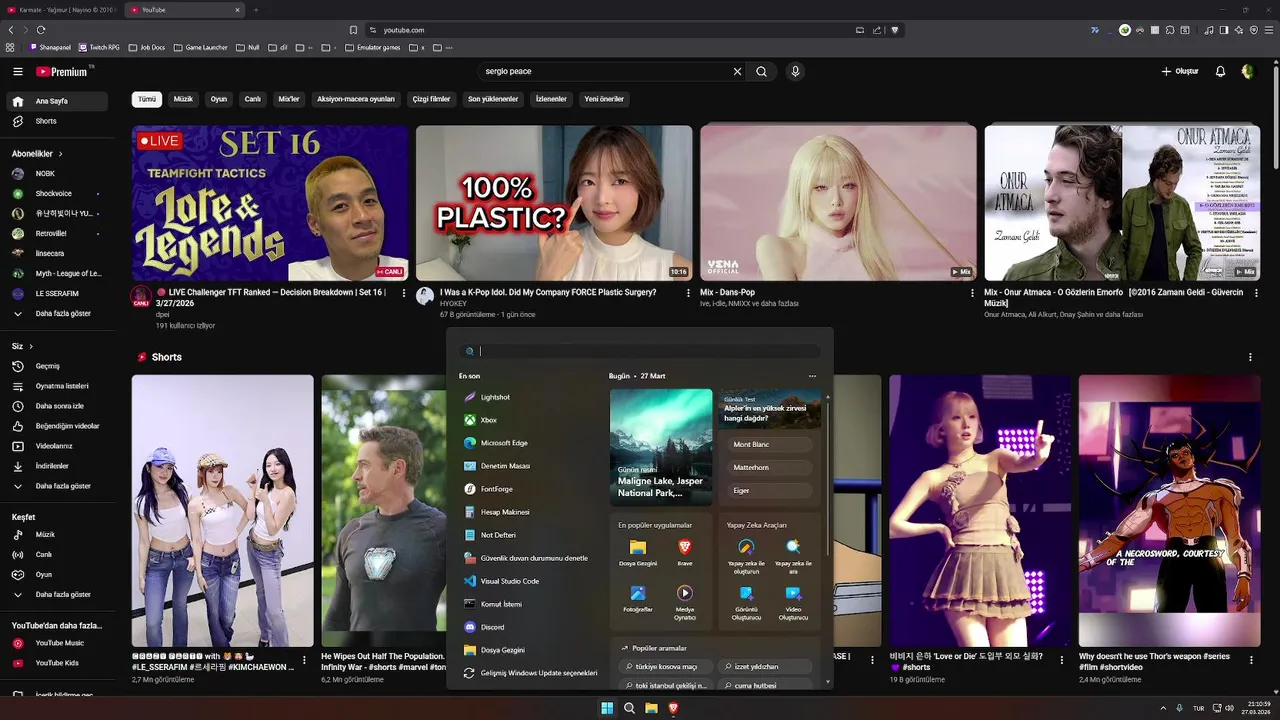
Task: Click the Windows Start button on taskbar
Action: tap(607, 708)
